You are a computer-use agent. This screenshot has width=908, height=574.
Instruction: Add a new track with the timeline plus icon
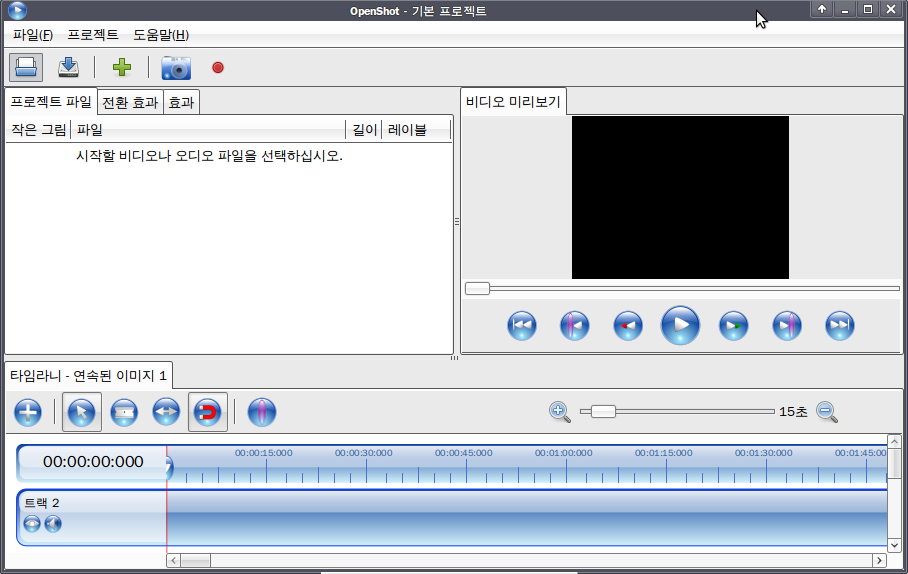28,412
